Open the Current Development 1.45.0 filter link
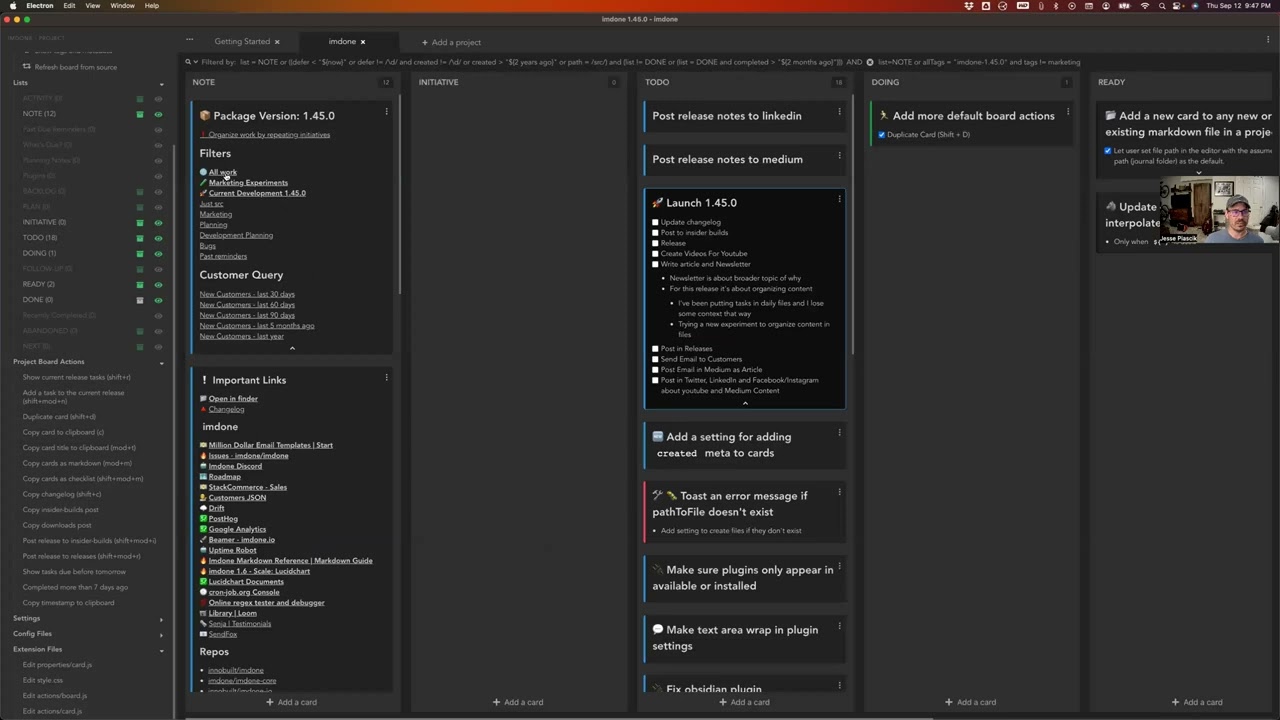 click(257, 193)
